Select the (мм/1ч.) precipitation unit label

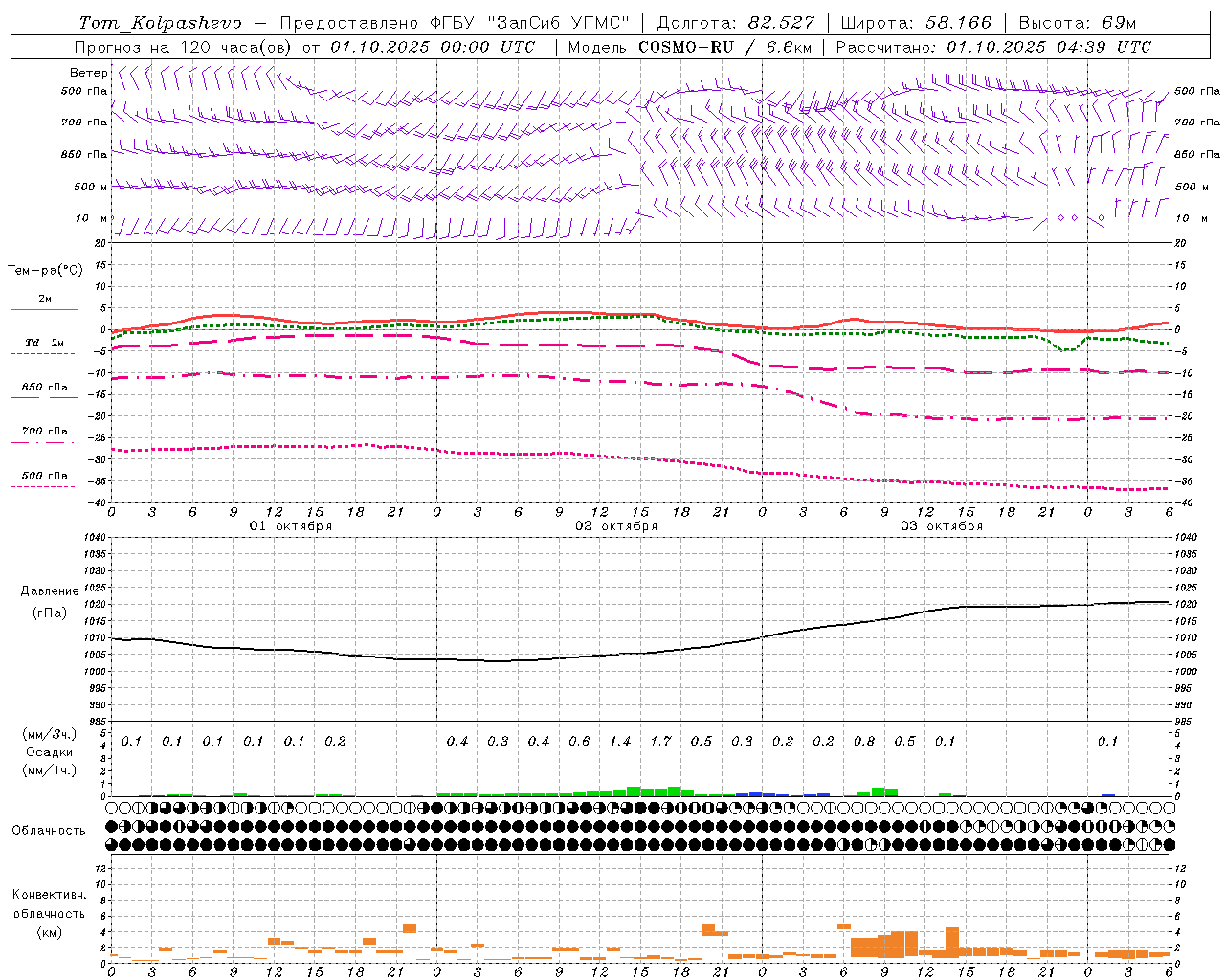tap(51, 770)
